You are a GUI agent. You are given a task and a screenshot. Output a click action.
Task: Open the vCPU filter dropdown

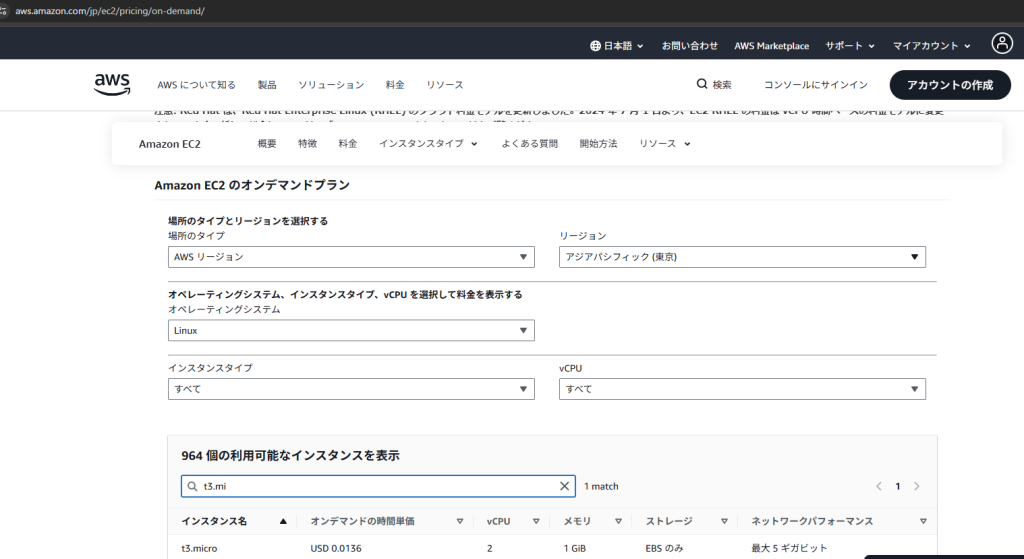coord(742,388)
